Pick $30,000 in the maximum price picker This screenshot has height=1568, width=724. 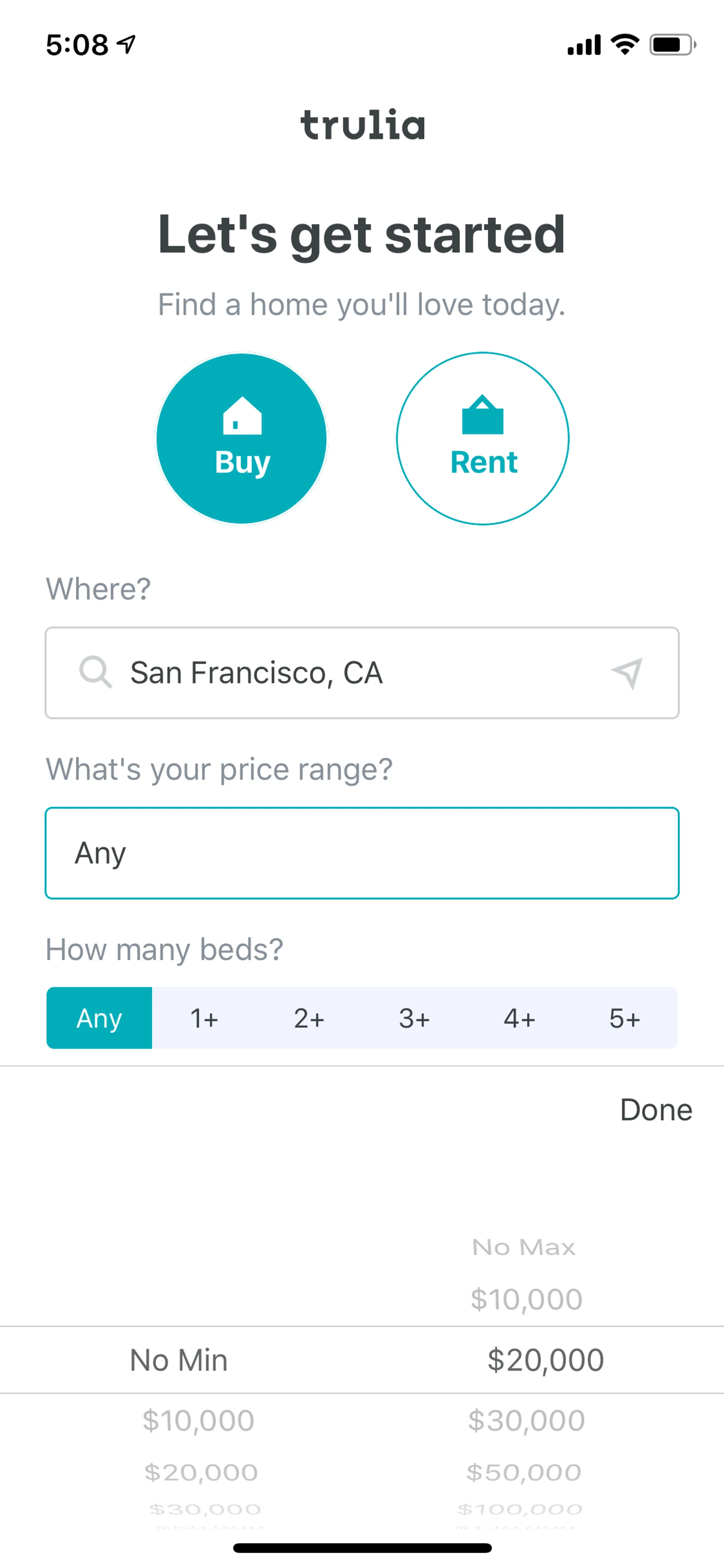point(526,1421)
